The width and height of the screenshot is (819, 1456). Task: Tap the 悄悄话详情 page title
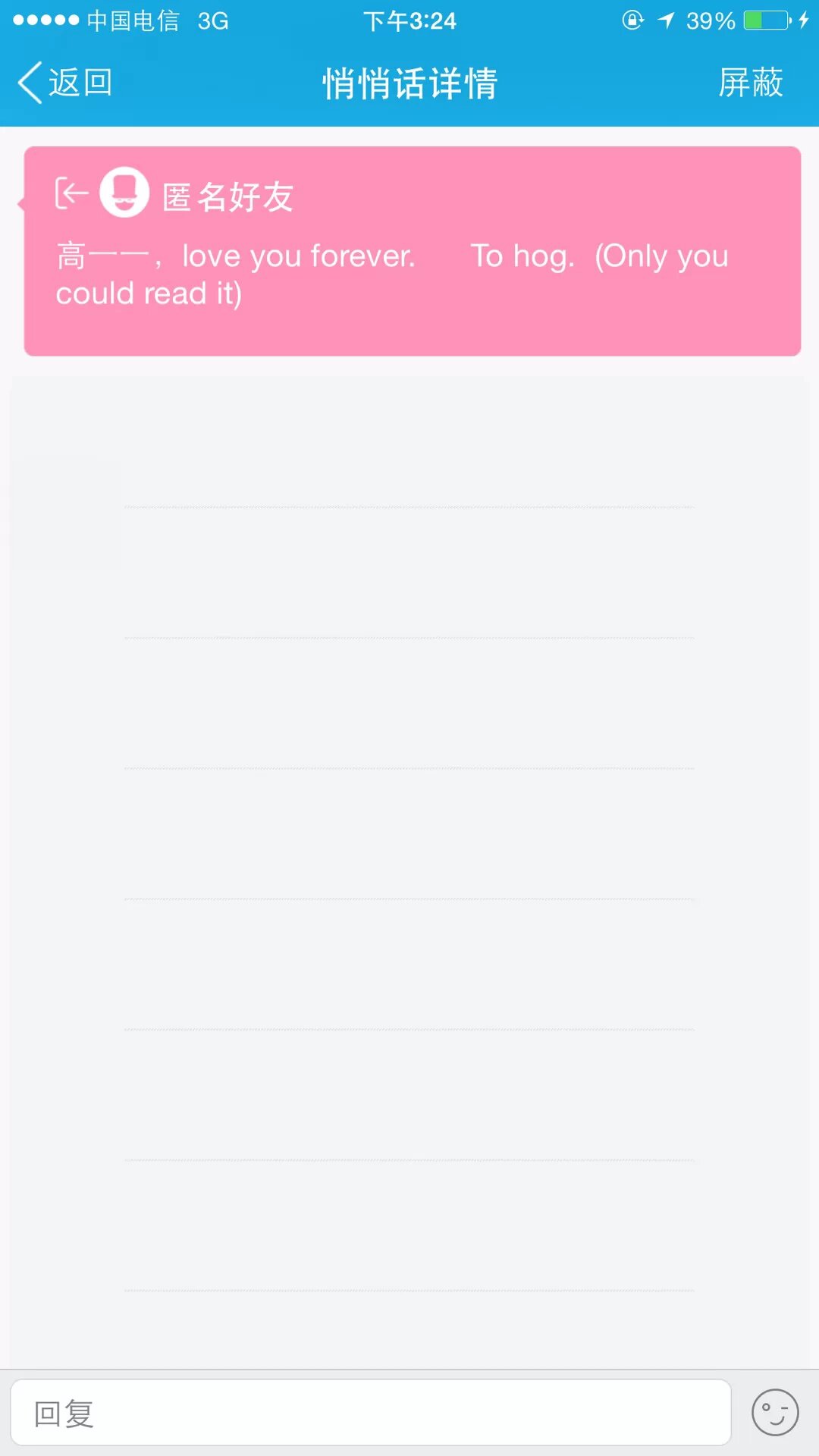pyautogui.click(x=409, y=83)
